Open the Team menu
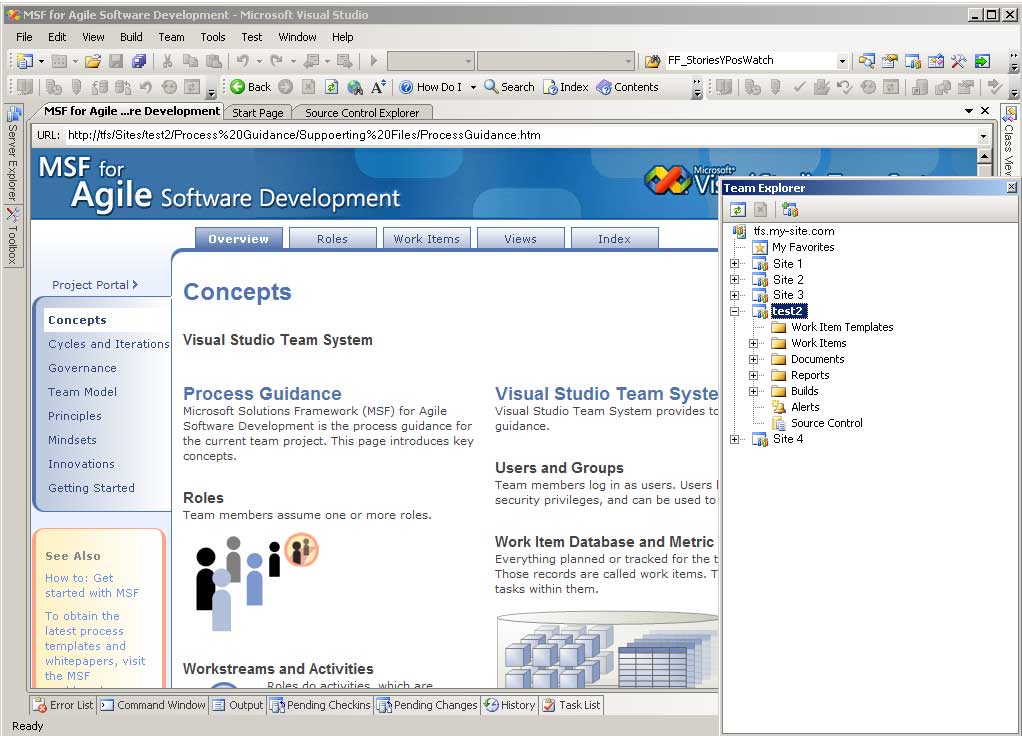The height and width of the screenshot is (736, 1022). coord(171,37)
